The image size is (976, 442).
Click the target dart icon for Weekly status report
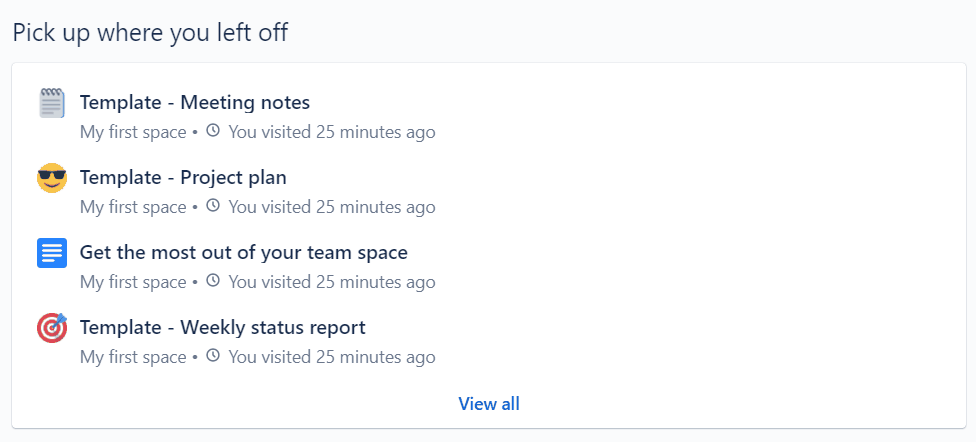click(x=52, y=327)
